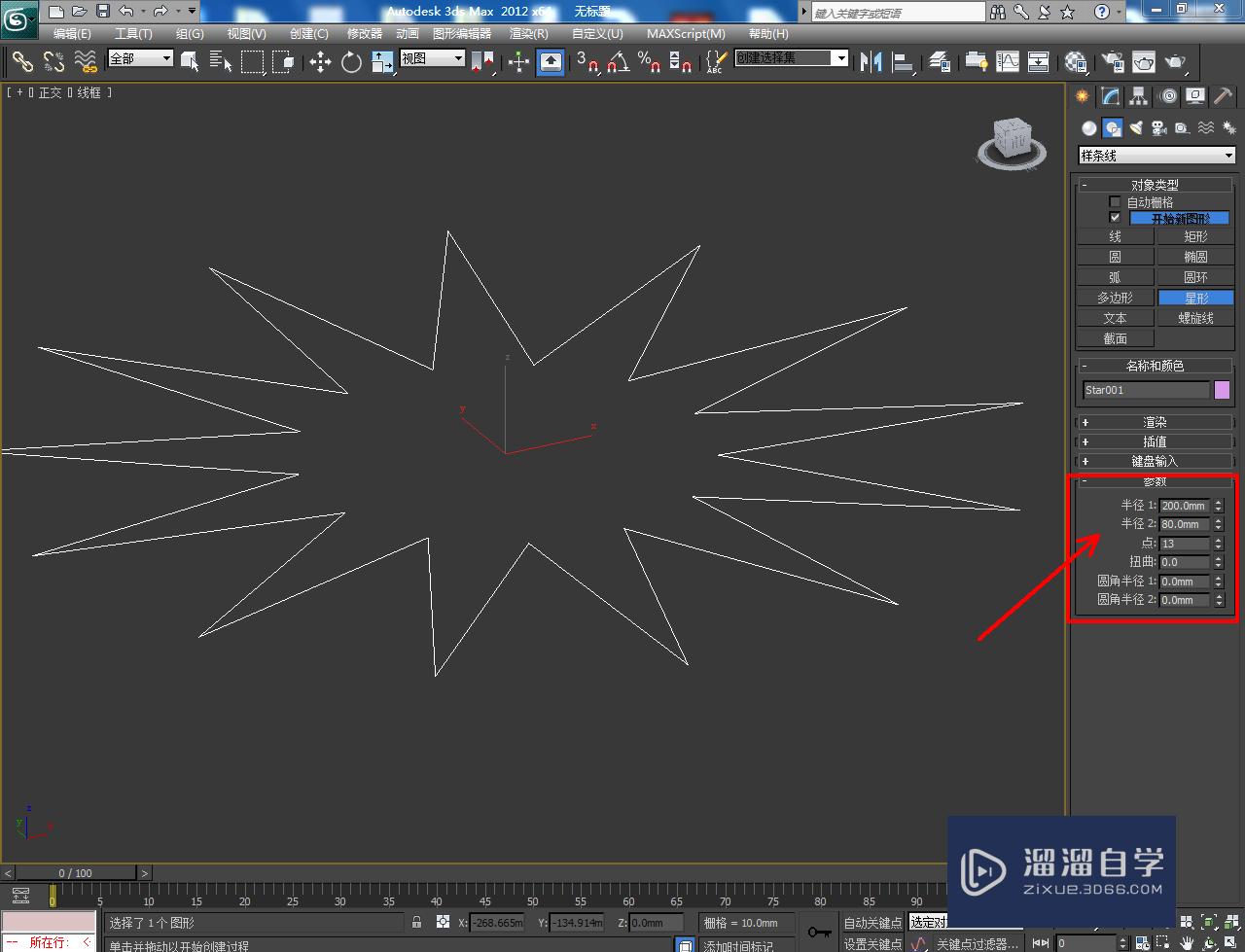Open Select by Name list icon
This screenshot has width=1245, height=952.
click(221, 61)
